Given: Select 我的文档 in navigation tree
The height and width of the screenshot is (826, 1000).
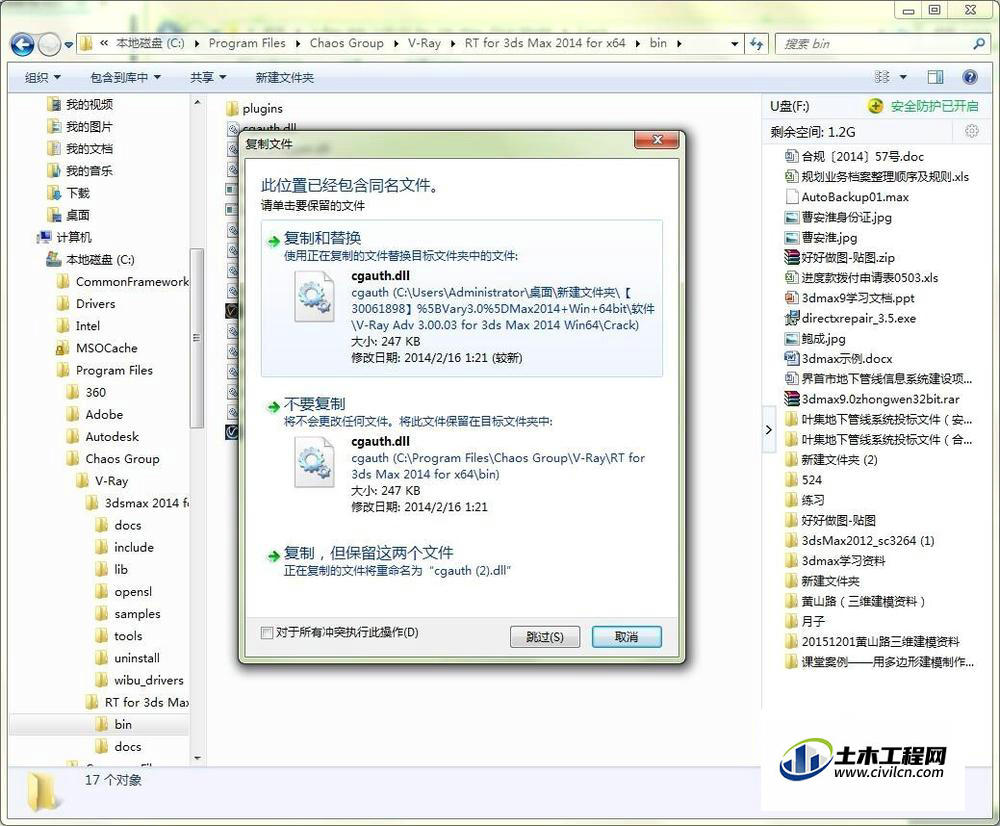Looking at the screenshot, I should 89,149.
